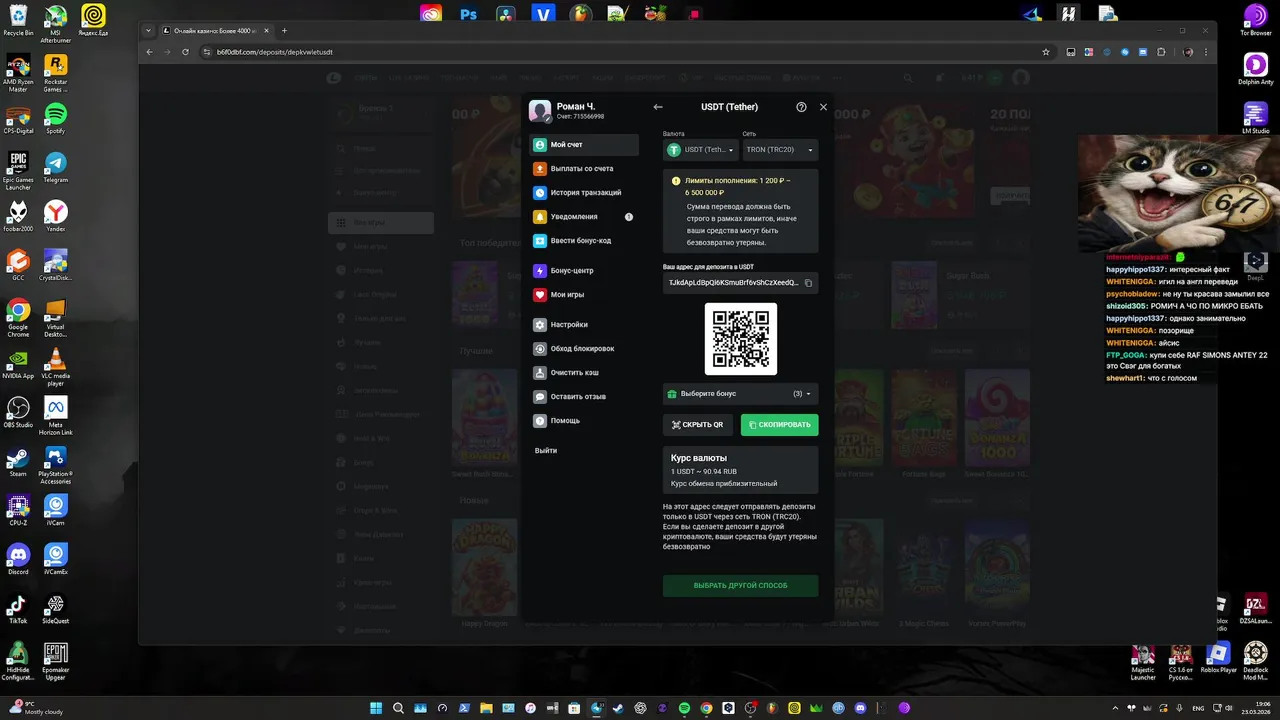Close the deposit dialog with X

click(823, 107)
